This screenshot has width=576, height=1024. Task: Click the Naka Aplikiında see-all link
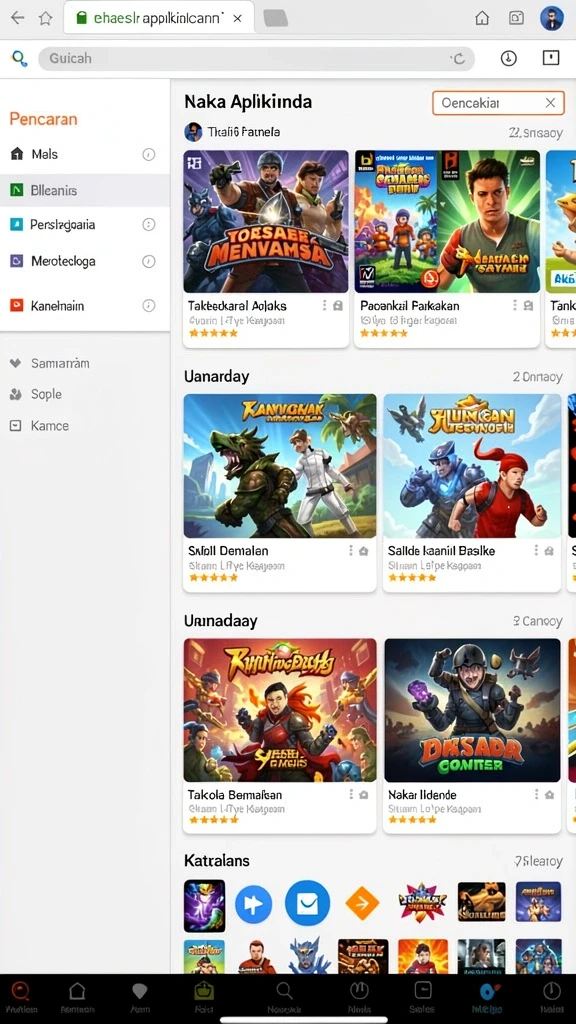point(536,133)
